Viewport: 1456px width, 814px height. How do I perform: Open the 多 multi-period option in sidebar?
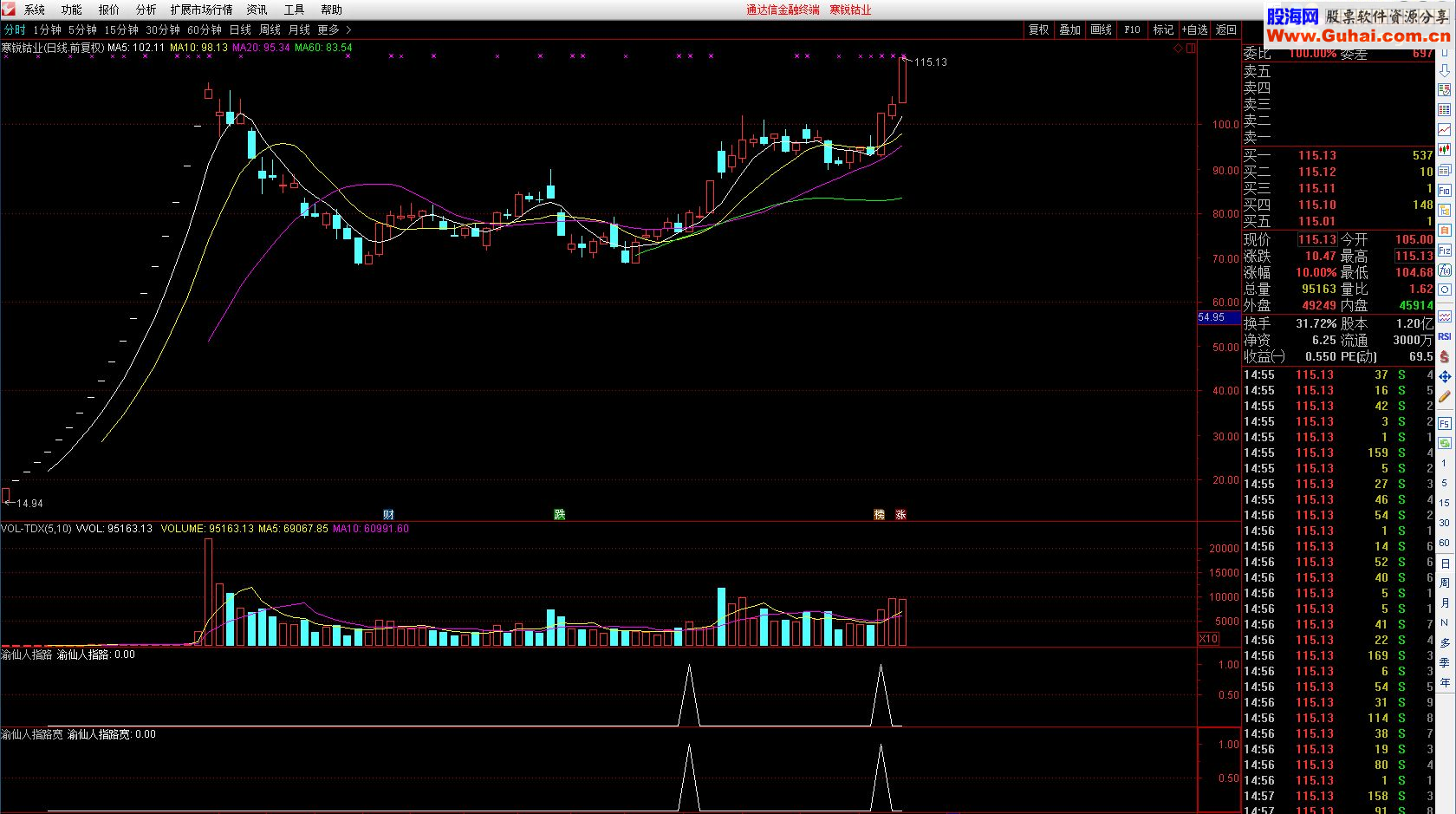click(x=1445, y=642)
